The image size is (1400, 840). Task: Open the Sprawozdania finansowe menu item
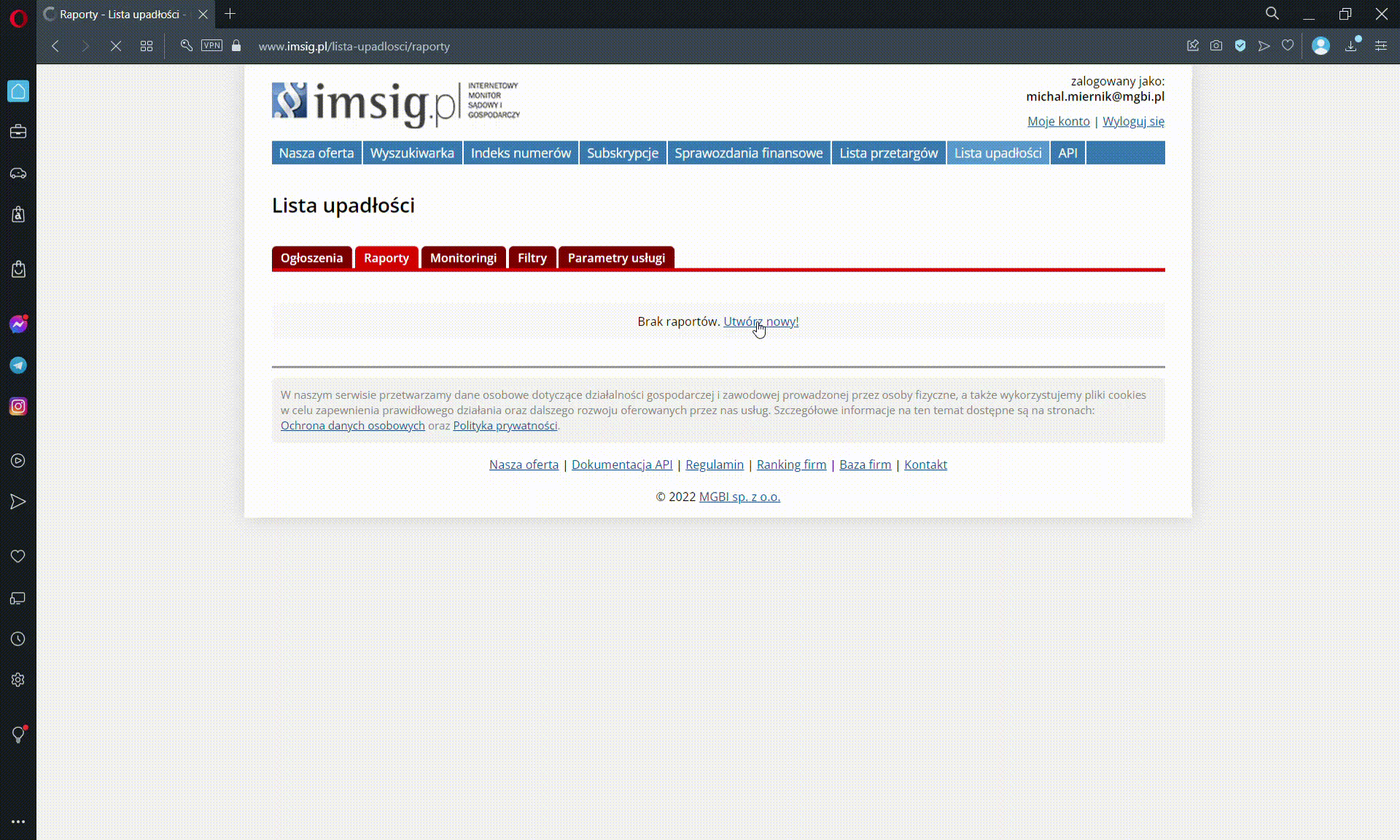click(x=749, y=153)
